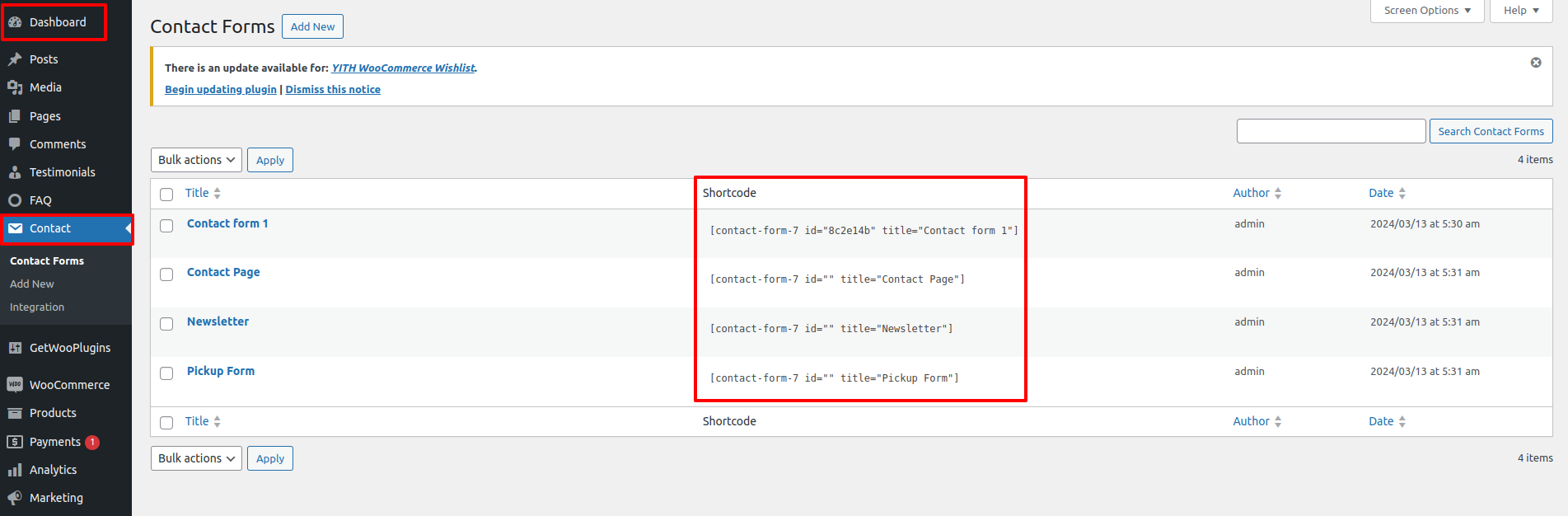Expand the Help tab
The width and height of the screenshot is (1568, 516).
[x=1520, y=11]
